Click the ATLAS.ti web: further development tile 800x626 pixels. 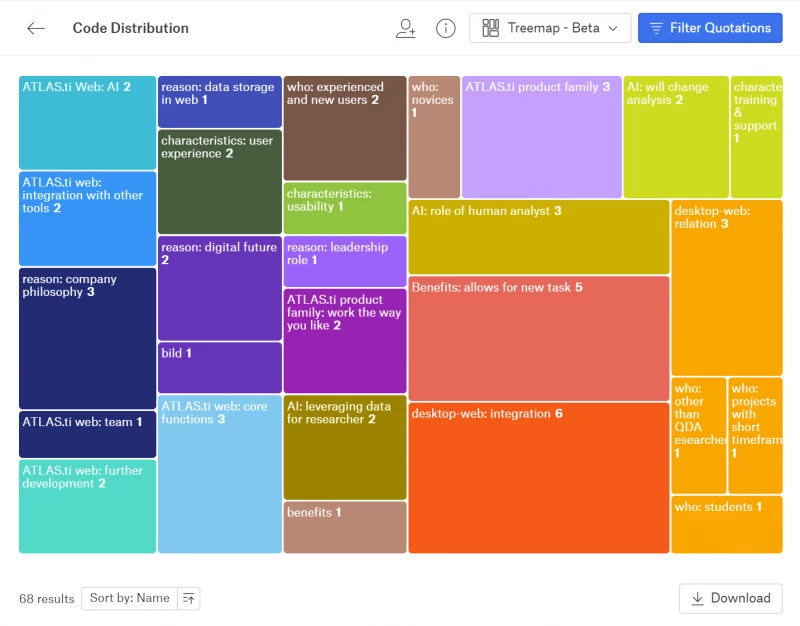coord(88,506)
